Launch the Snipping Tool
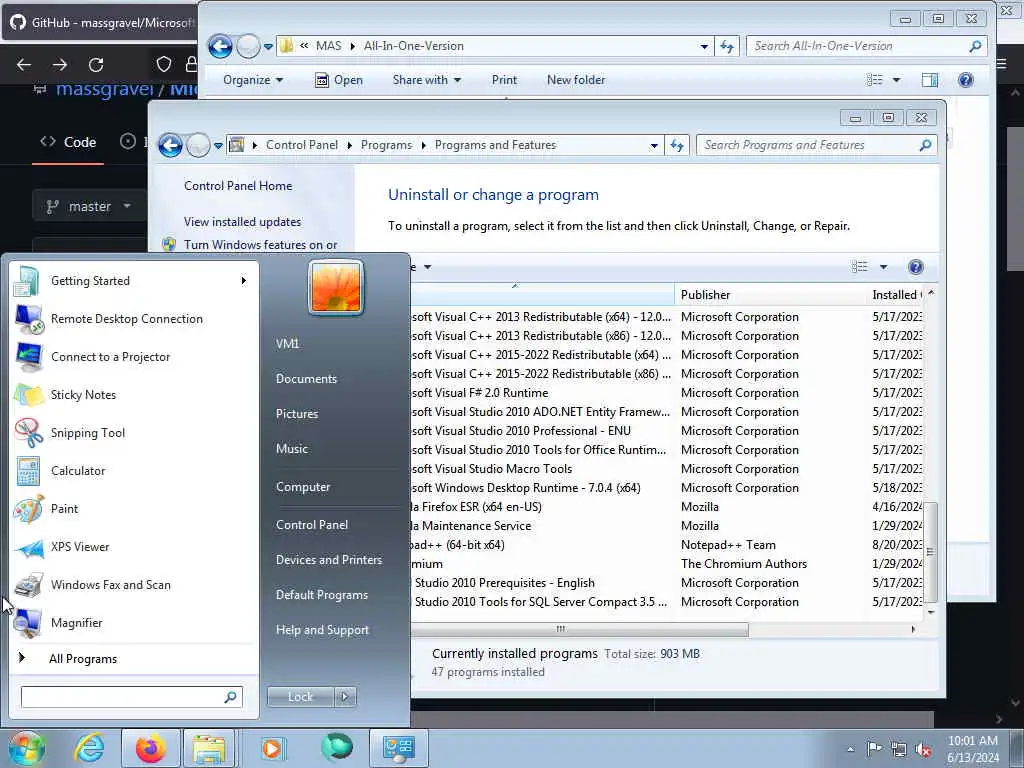 (x=88, y=432)
